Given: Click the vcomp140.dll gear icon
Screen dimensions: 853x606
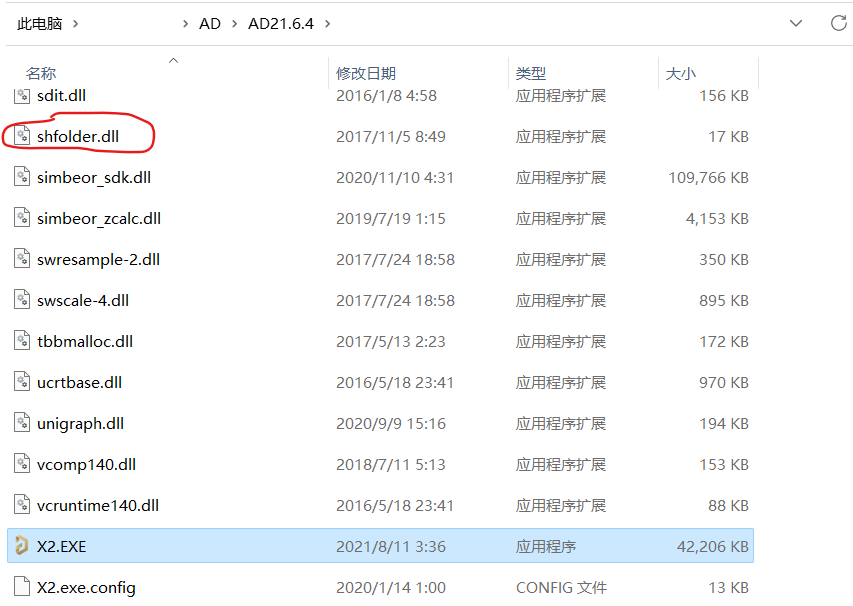Looking at the screenshot, I should tap(21, 464).
